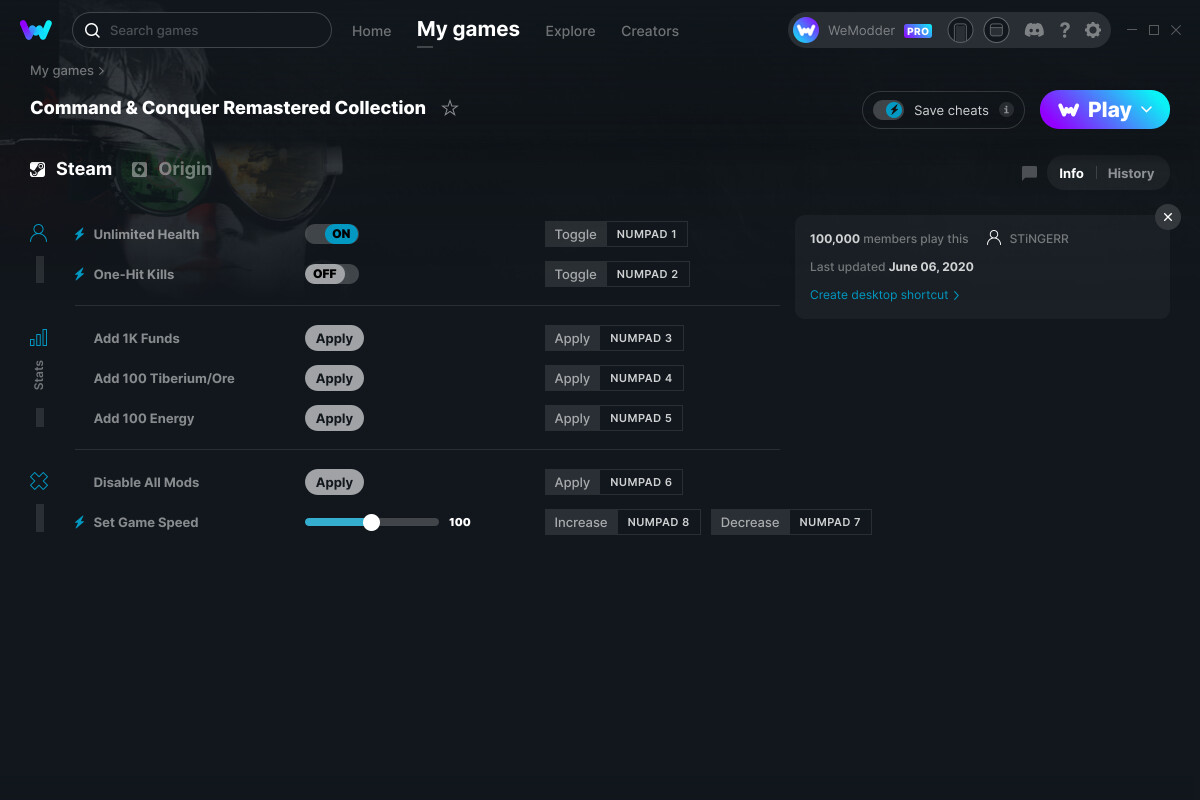
Task: Change NUMPAD 6 hotkey for Disable All Mods
Action: coord(641,482)
